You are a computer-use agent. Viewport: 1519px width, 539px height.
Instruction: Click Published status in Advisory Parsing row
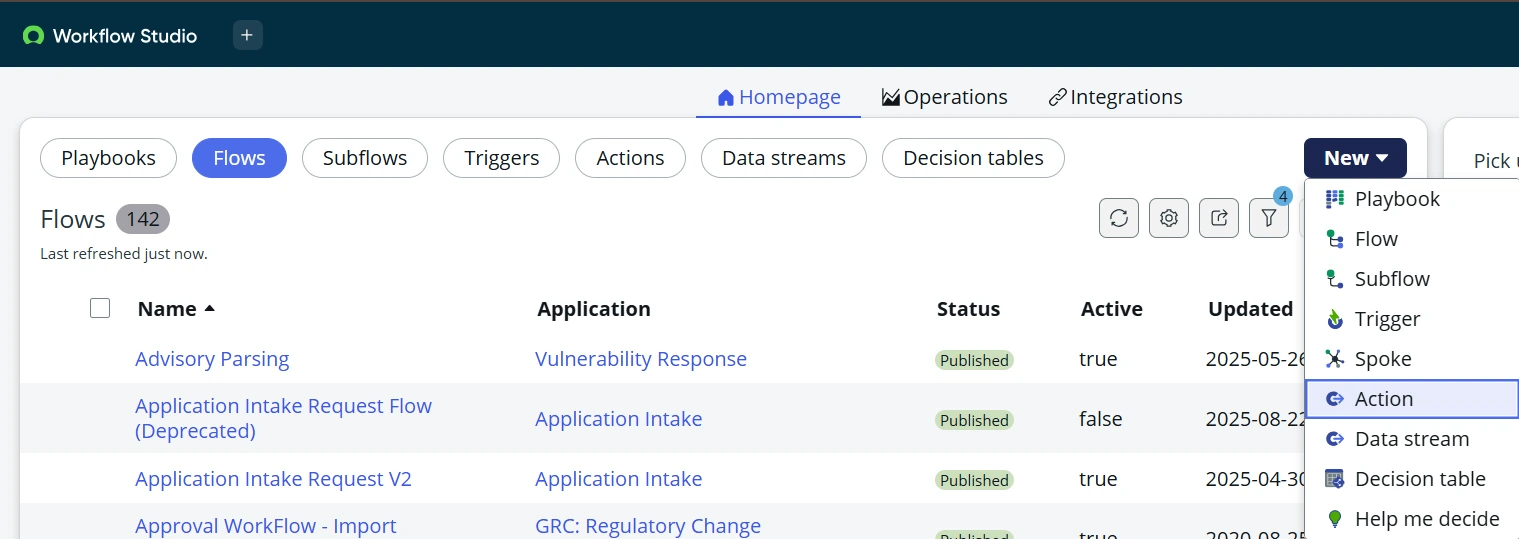(x=974, y=360)
